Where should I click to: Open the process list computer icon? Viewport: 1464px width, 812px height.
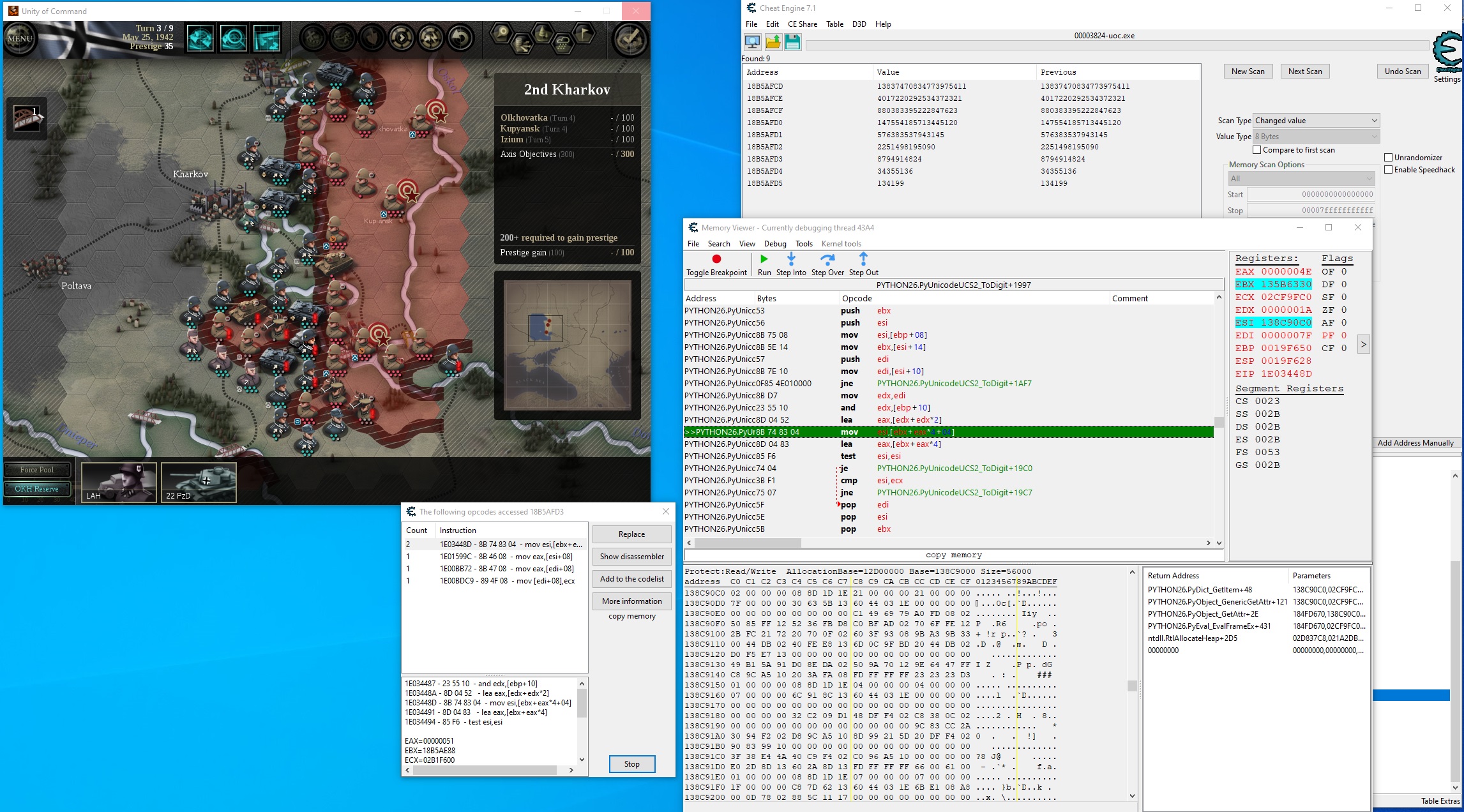(753, 42)
